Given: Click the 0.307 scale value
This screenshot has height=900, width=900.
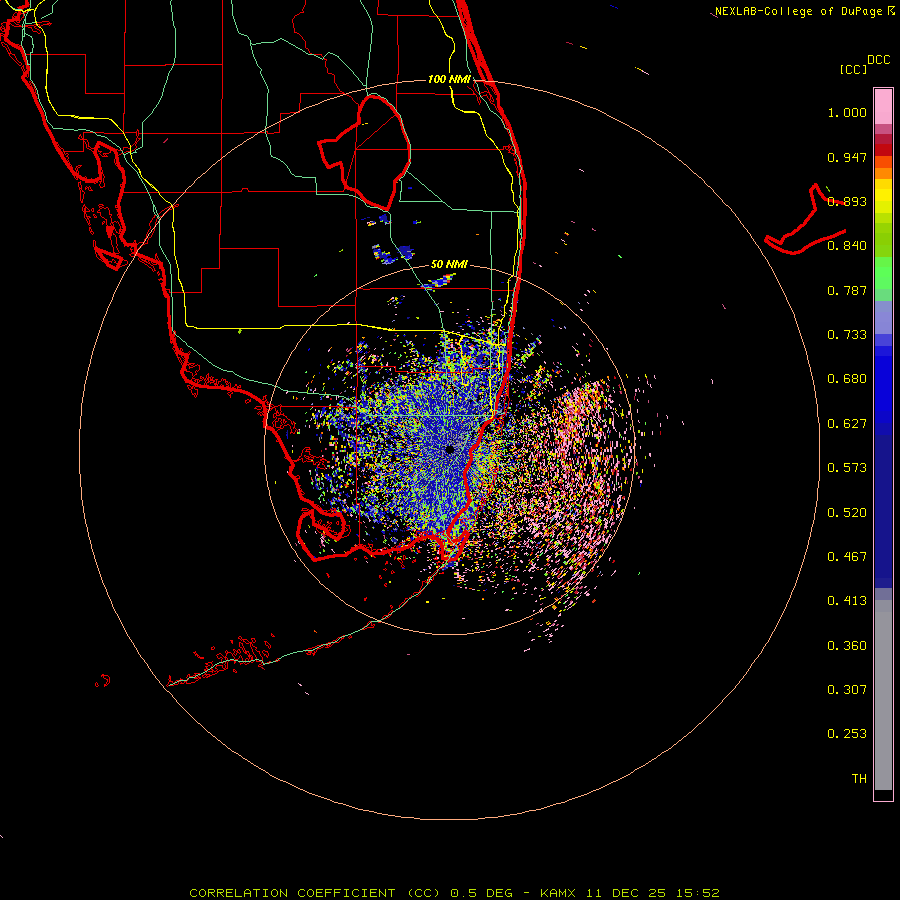Looking at the screenshot, I should (847, 690).
